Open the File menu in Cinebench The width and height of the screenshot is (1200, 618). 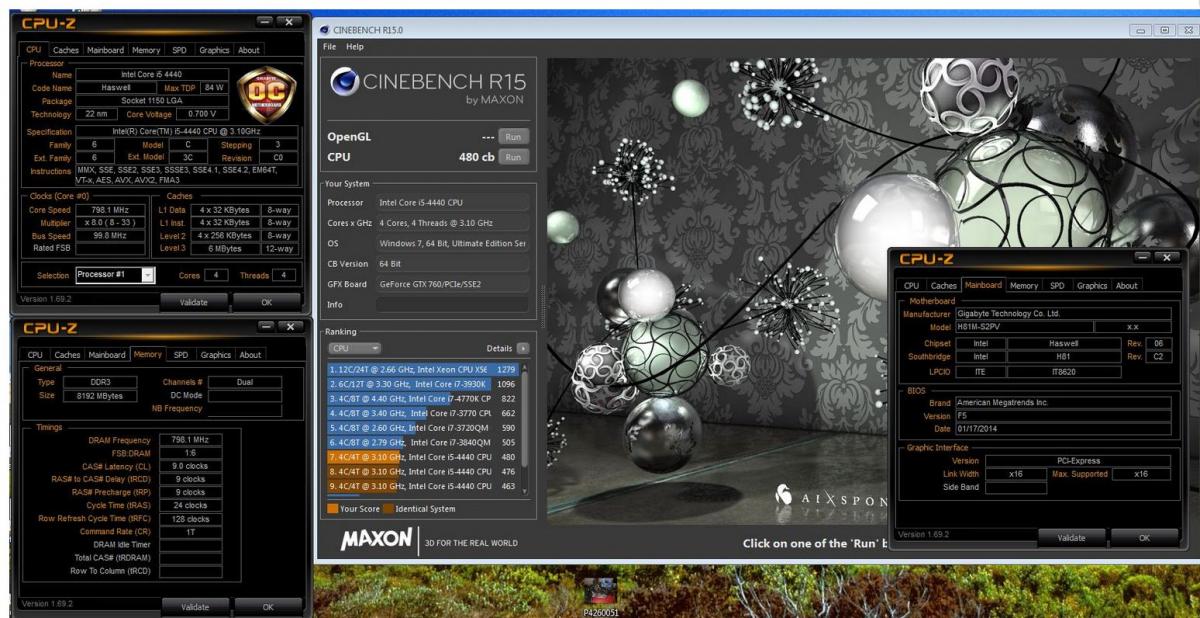click(x=330, y=47)
